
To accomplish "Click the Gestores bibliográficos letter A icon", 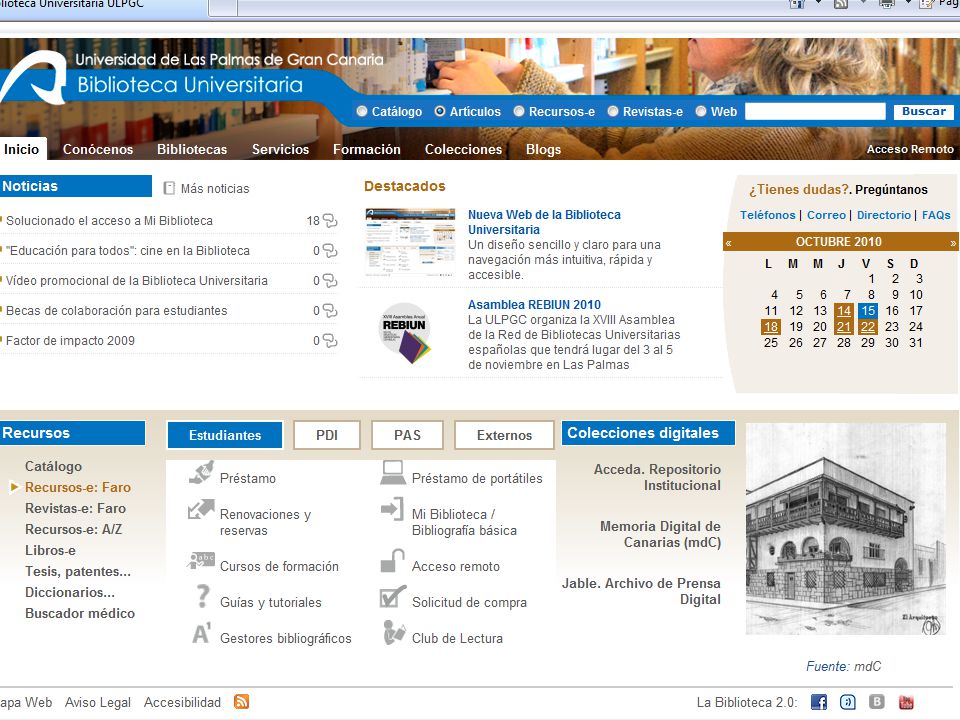I will (202, 633).
